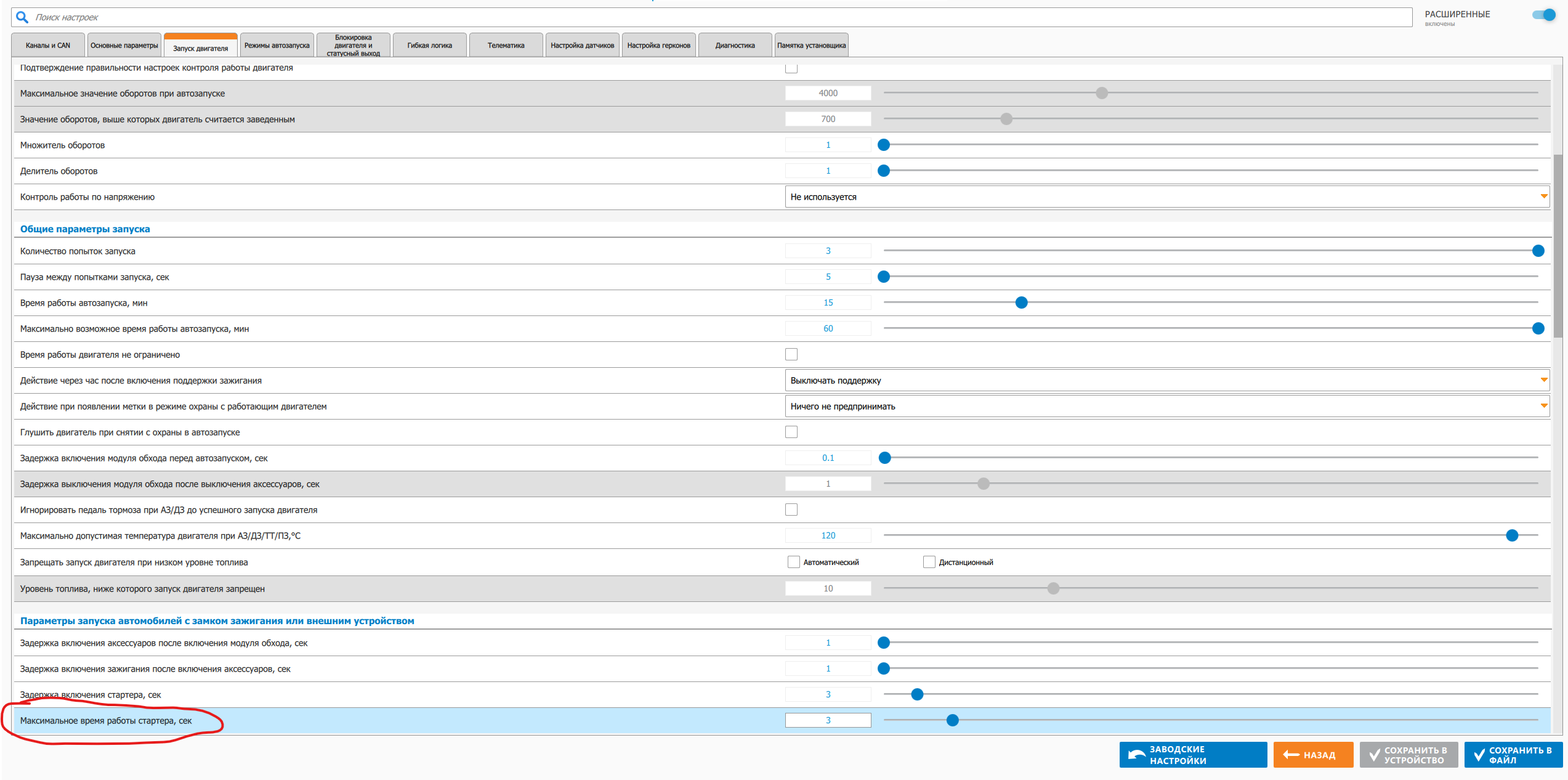Click the 'Время работы автозапуска, мин' slider handle

click(x=1021, y=303)
